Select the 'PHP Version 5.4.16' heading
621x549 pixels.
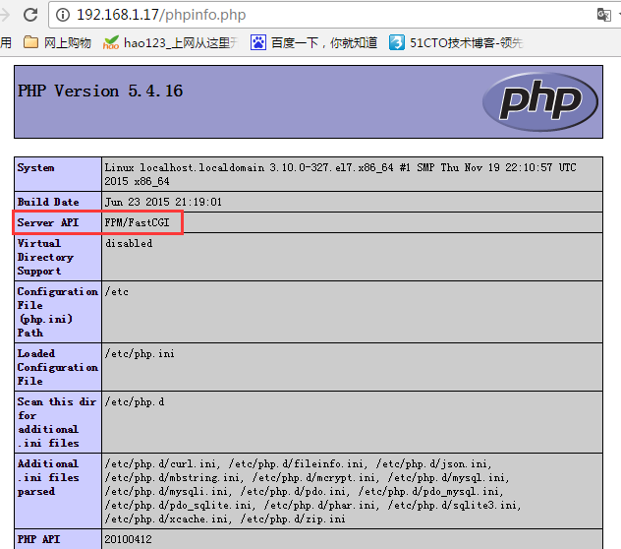(100, 91)
